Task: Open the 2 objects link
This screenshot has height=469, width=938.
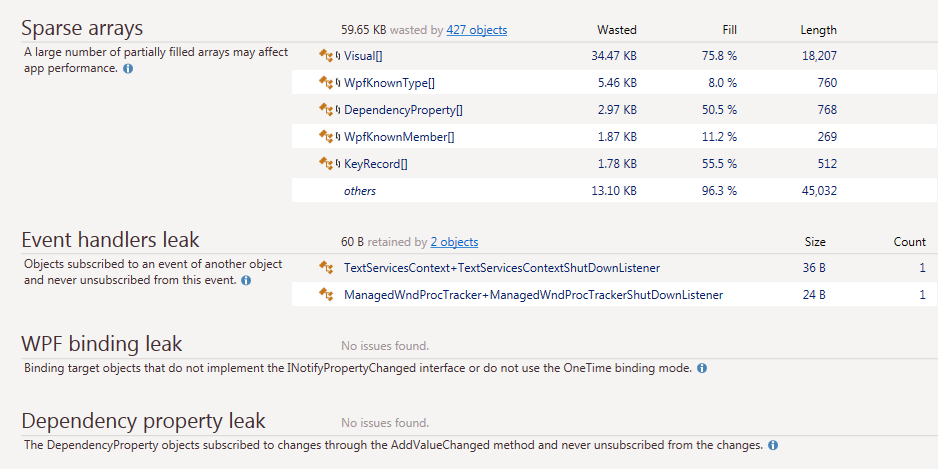Action: click(454, 242)
